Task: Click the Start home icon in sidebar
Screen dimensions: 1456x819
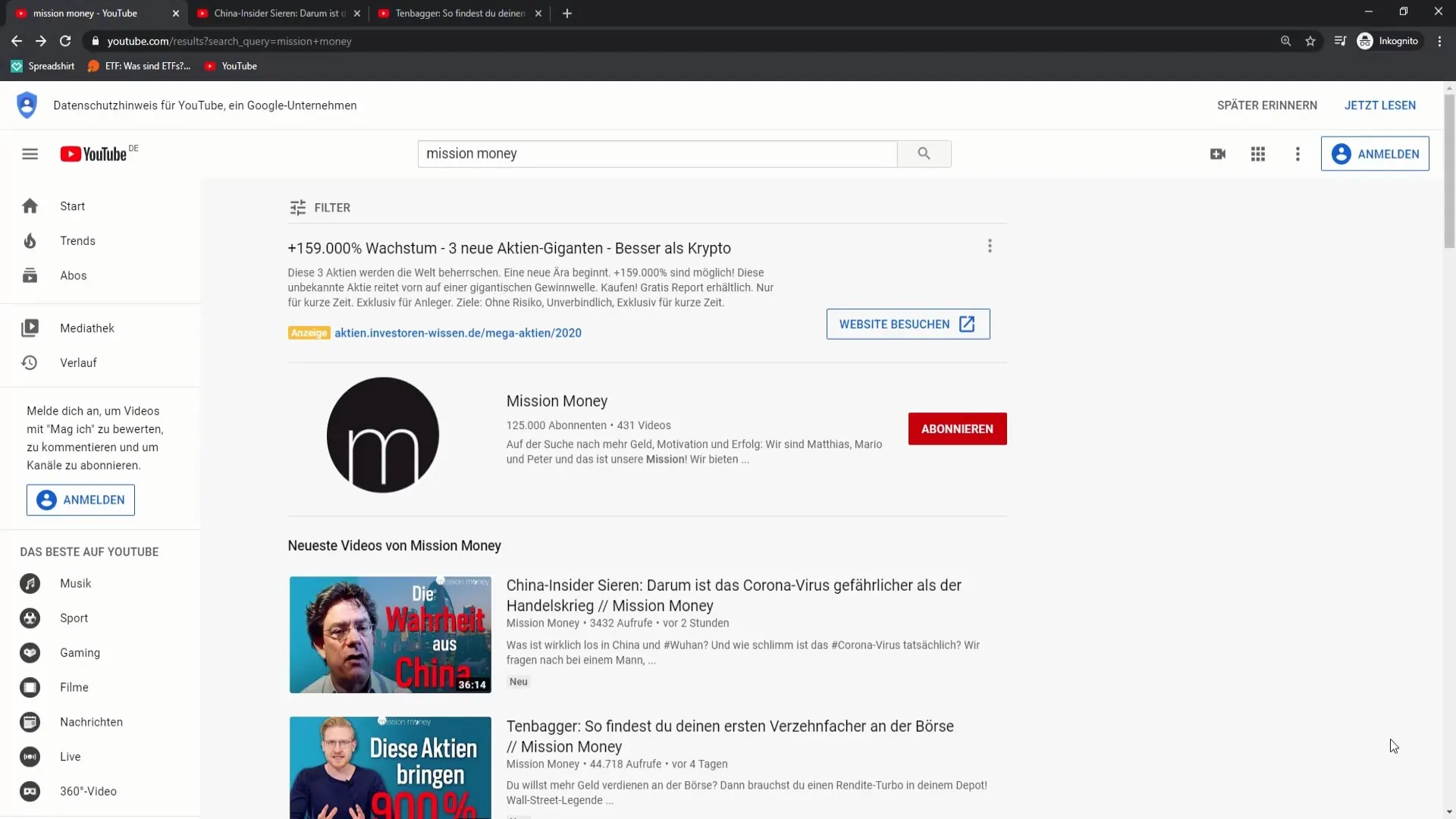Action: (30, 206)
